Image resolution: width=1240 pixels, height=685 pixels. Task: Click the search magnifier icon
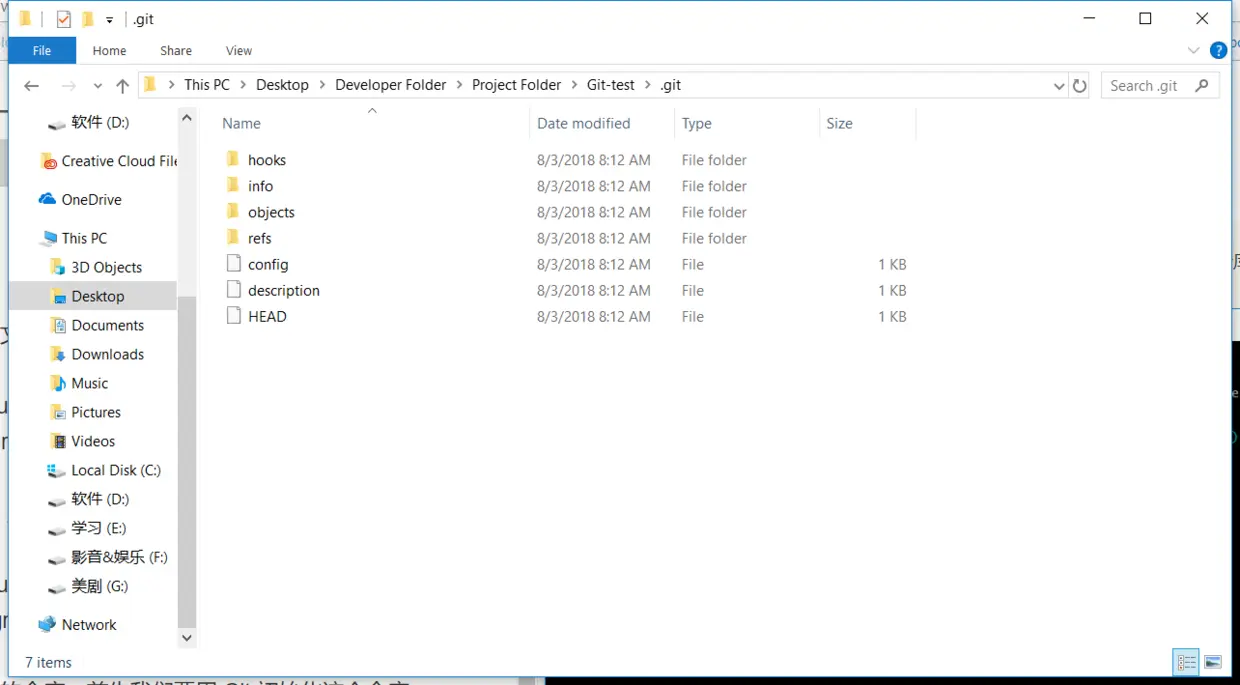tap(1201, 86)
